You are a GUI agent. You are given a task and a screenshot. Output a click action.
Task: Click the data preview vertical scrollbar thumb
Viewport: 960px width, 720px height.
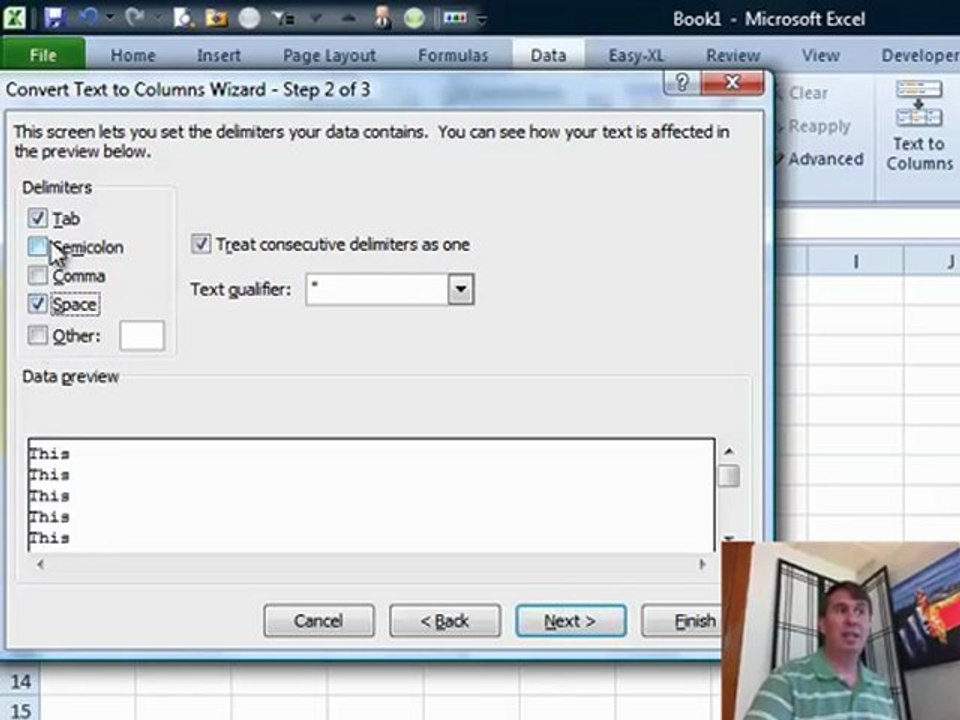click(729, 476)
